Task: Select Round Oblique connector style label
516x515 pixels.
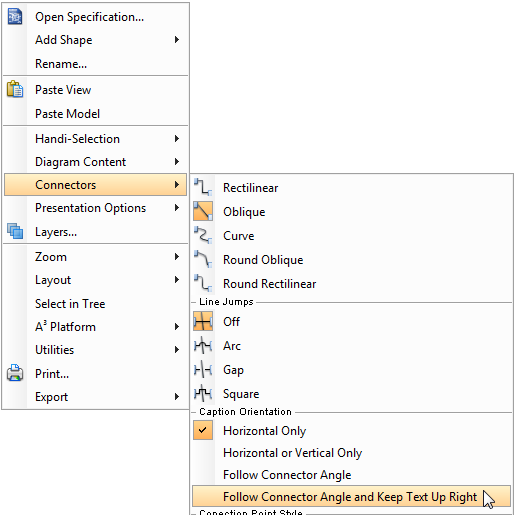Action: click(263, 260)
